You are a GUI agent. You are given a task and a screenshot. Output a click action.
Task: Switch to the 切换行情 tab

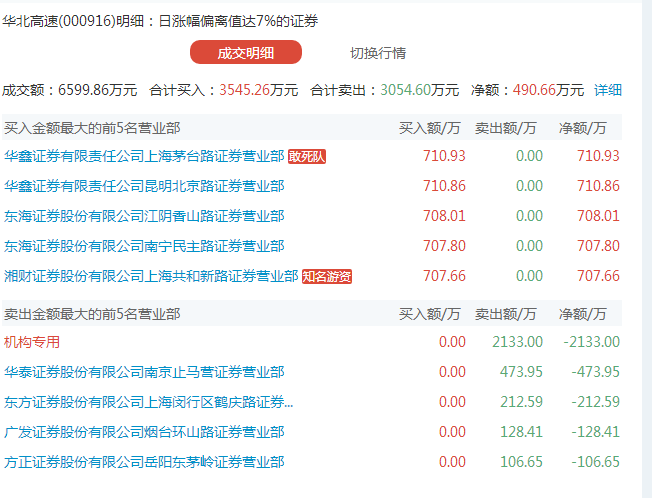(x=378, y=53)
